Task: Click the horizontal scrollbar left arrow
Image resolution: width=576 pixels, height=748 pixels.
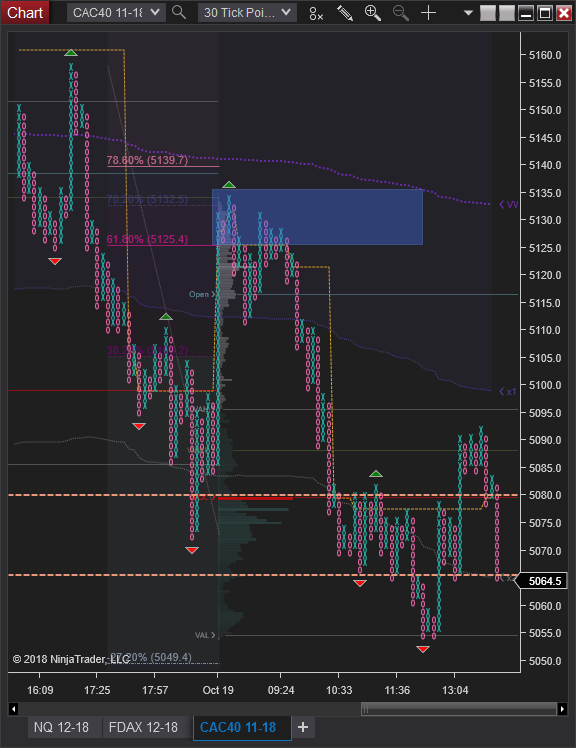Action: tap(13, 709)
